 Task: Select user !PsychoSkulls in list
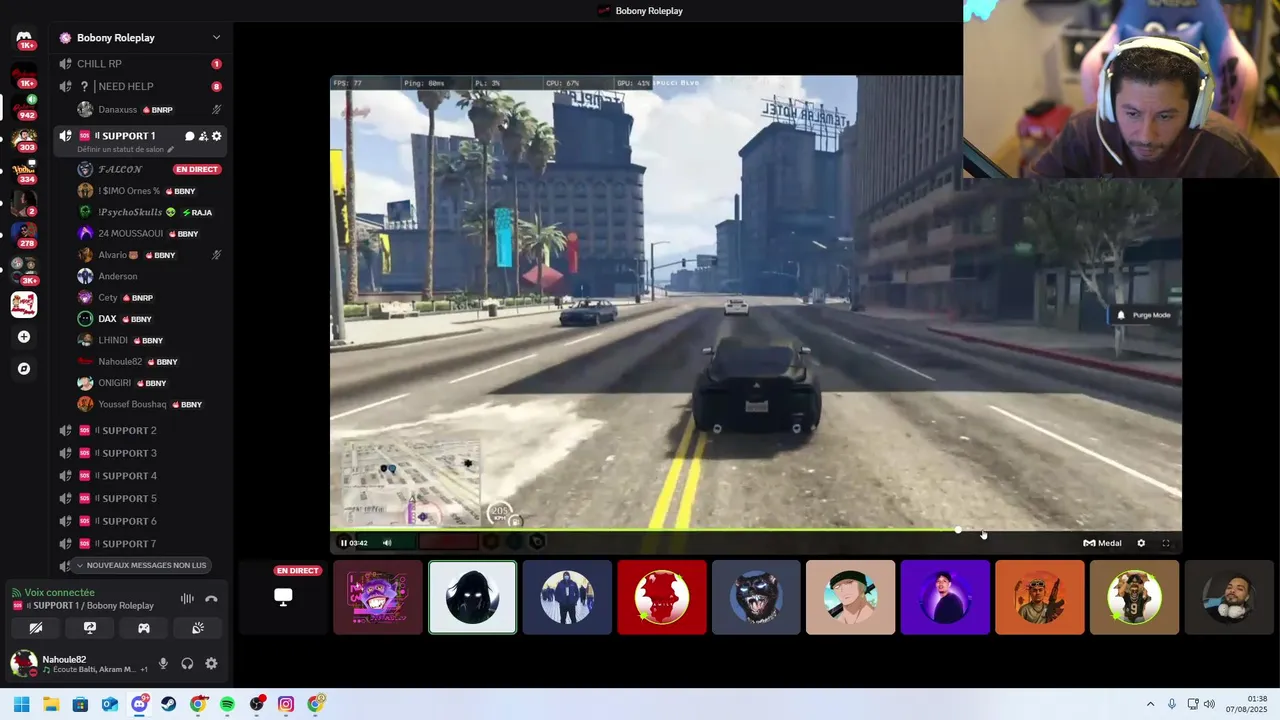(149, 212)
